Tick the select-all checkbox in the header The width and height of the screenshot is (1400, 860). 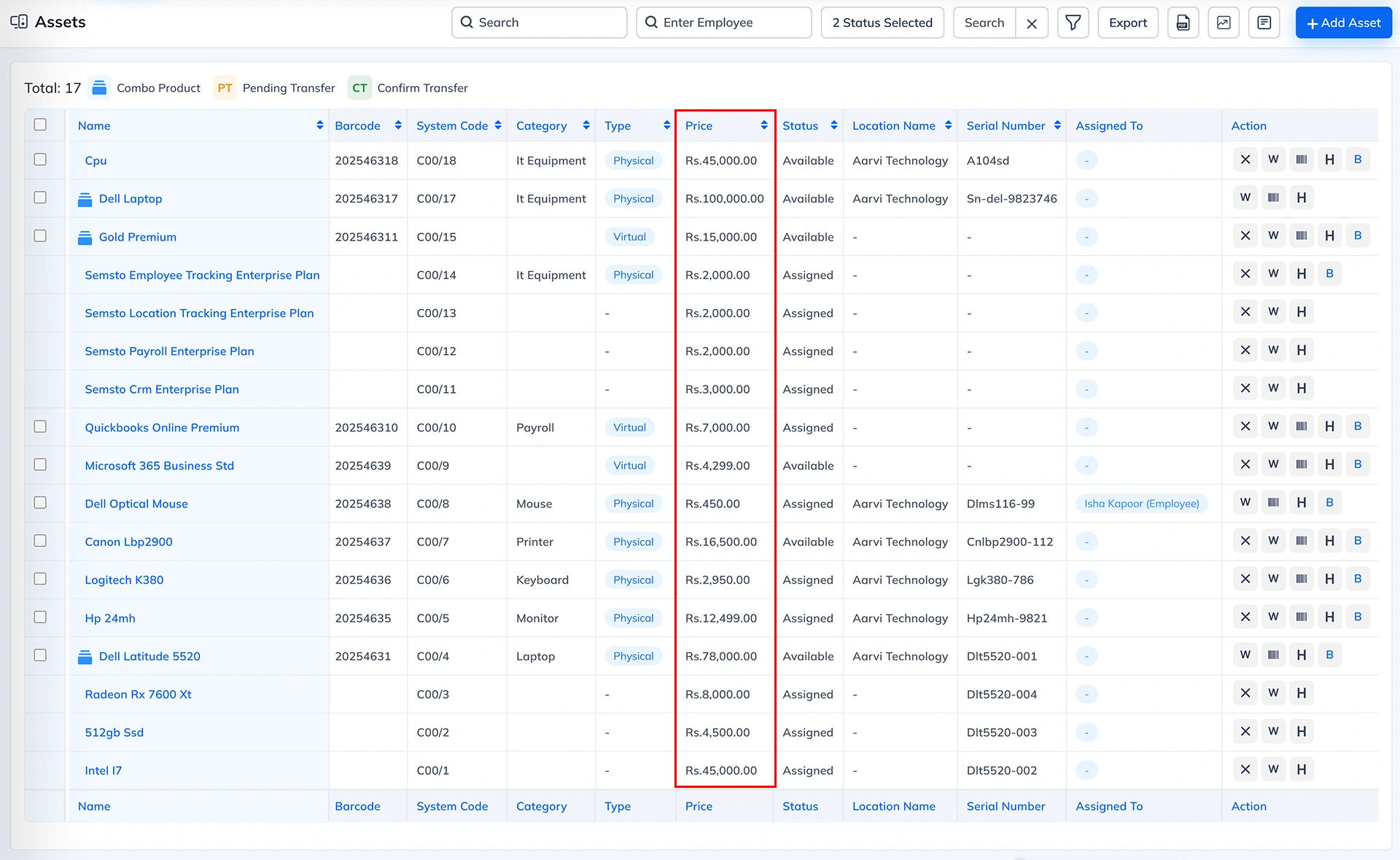(x=40, y=125)
